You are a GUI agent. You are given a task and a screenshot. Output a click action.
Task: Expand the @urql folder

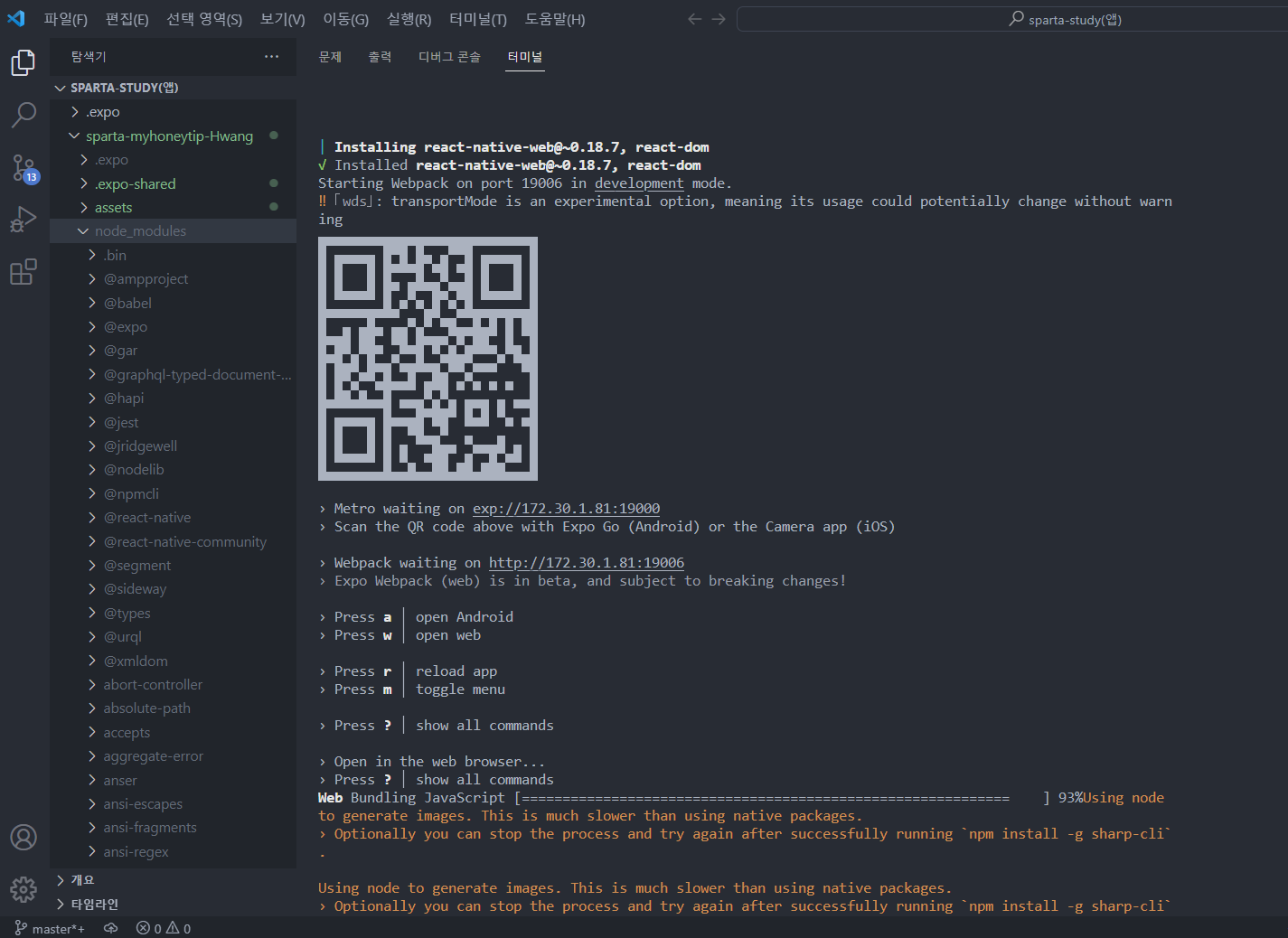point(173,637)
